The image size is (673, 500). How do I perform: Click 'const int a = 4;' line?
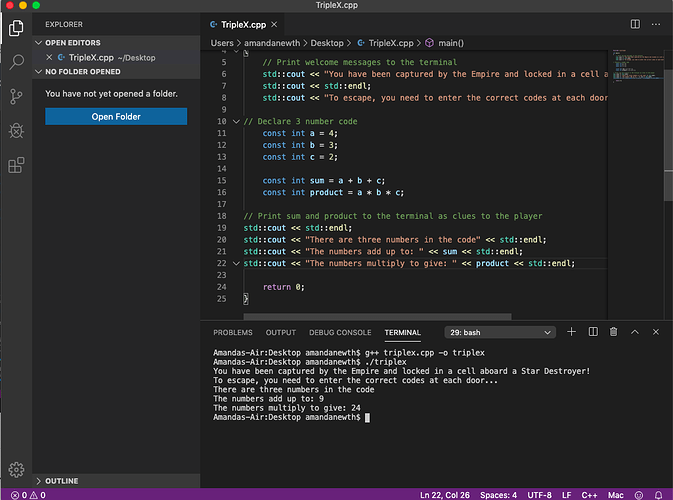tap(300, 133)
